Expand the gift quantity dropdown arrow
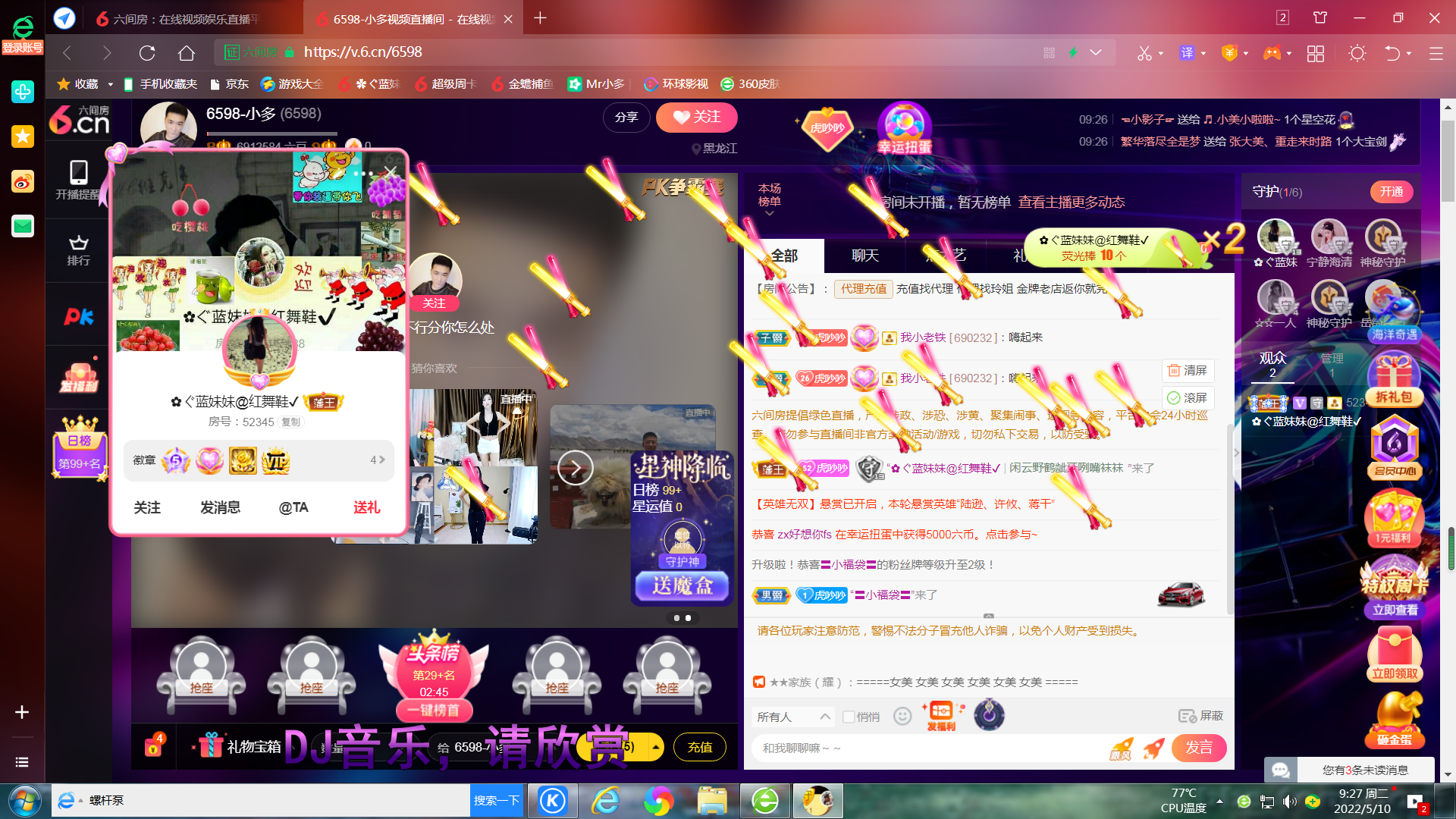1456x819 pixels. (x=656, y=747)
